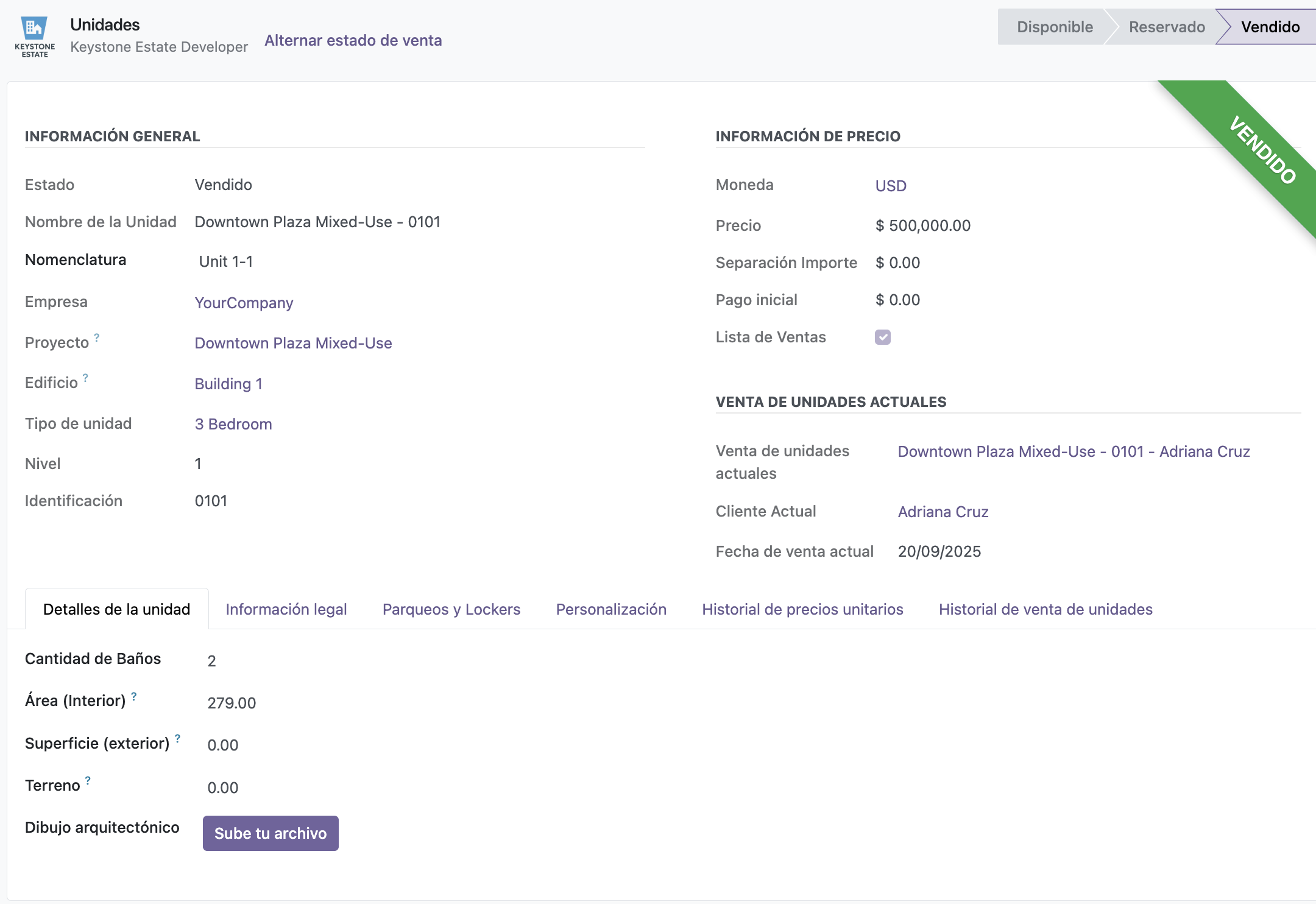Set status to Disponible in statusbar

pos(1054,27)
